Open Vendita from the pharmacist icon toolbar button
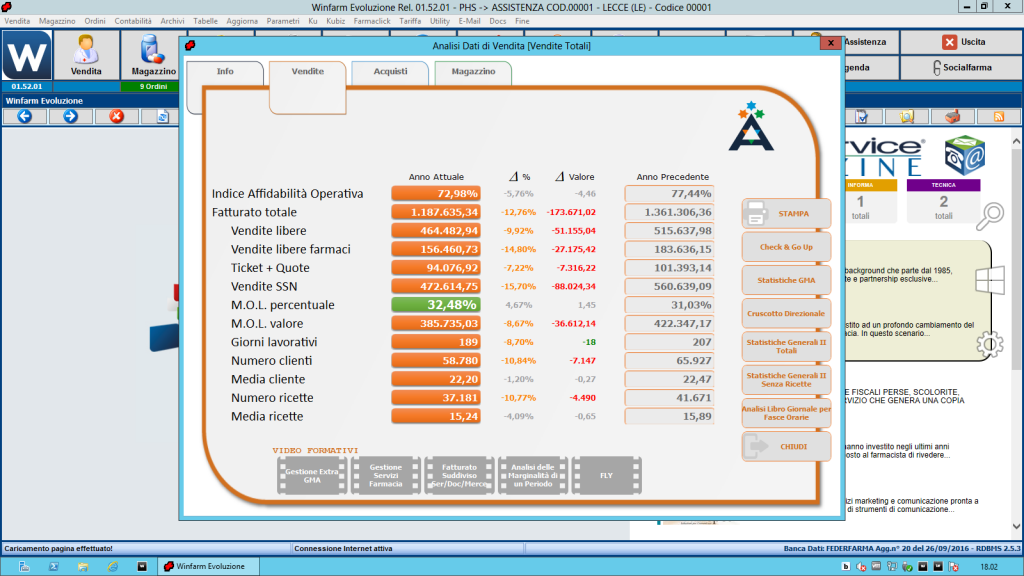Viewport: 1024px width, 576px height. (x=86, y=56)
